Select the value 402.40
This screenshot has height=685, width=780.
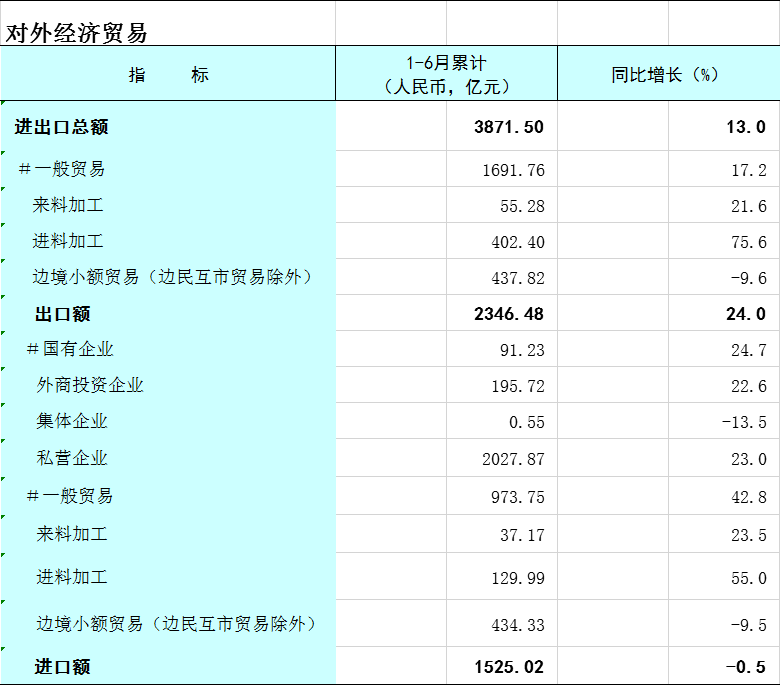tap(518, 242)
